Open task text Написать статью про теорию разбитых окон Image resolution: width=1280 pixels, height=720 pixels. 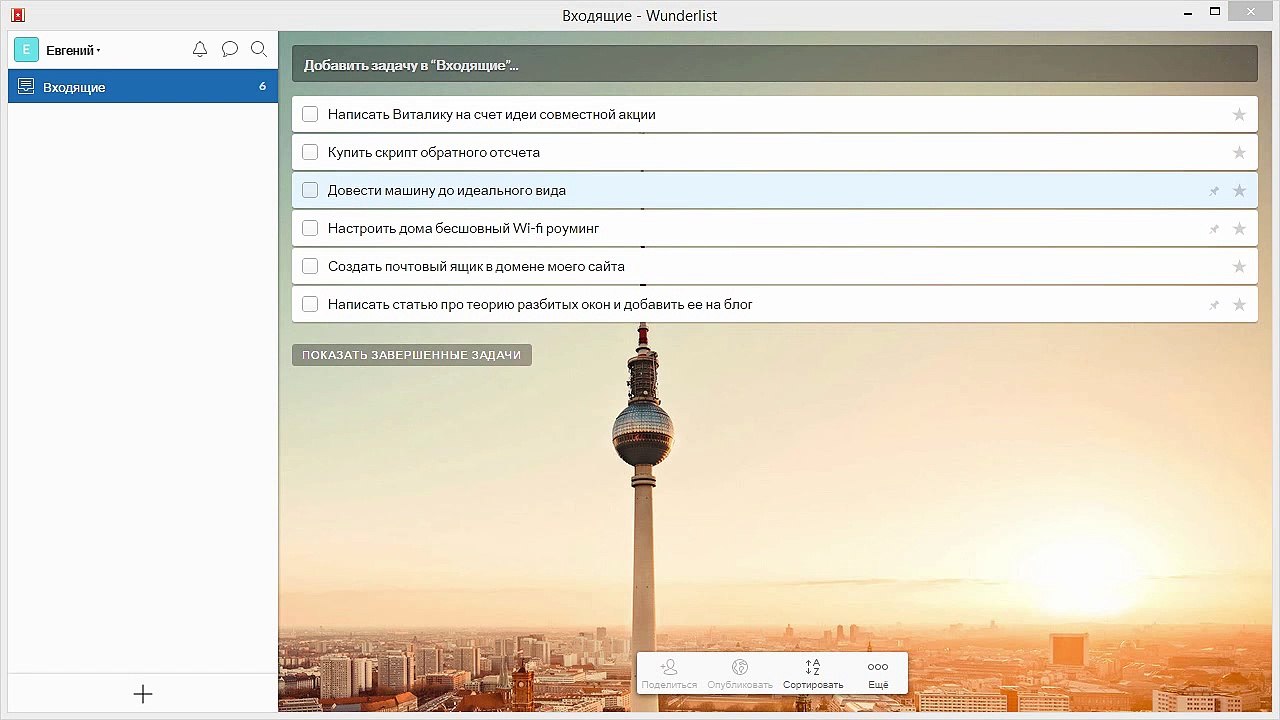(540, 304)
